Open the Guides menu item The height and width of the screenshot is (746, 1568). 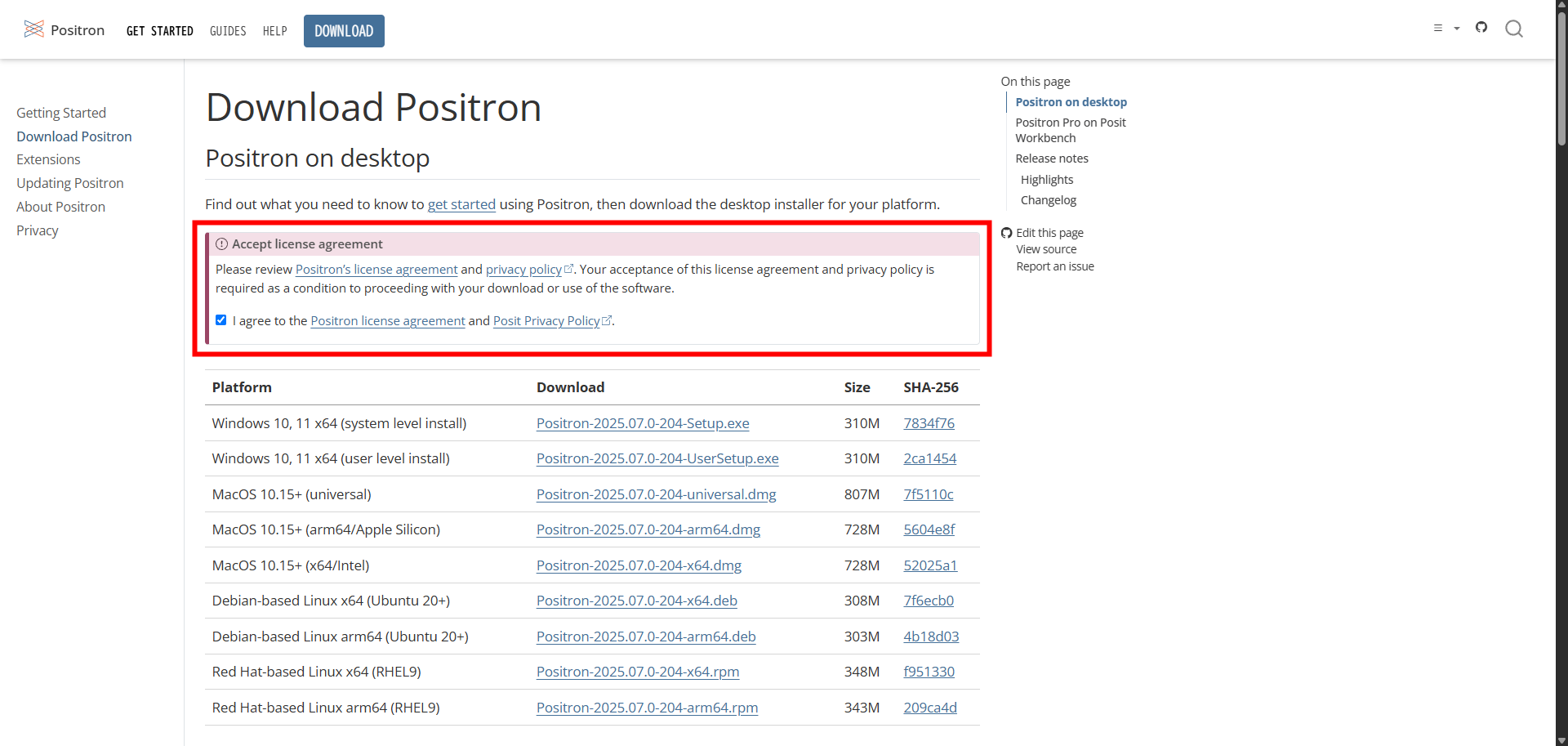tap(228, 31)
